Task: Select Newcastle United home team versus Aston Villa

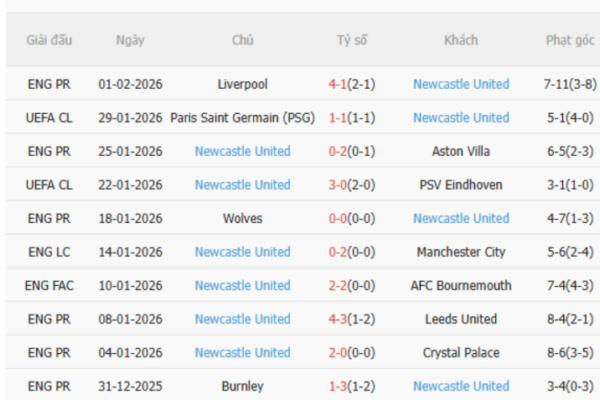Action: (x=242, y=151)
